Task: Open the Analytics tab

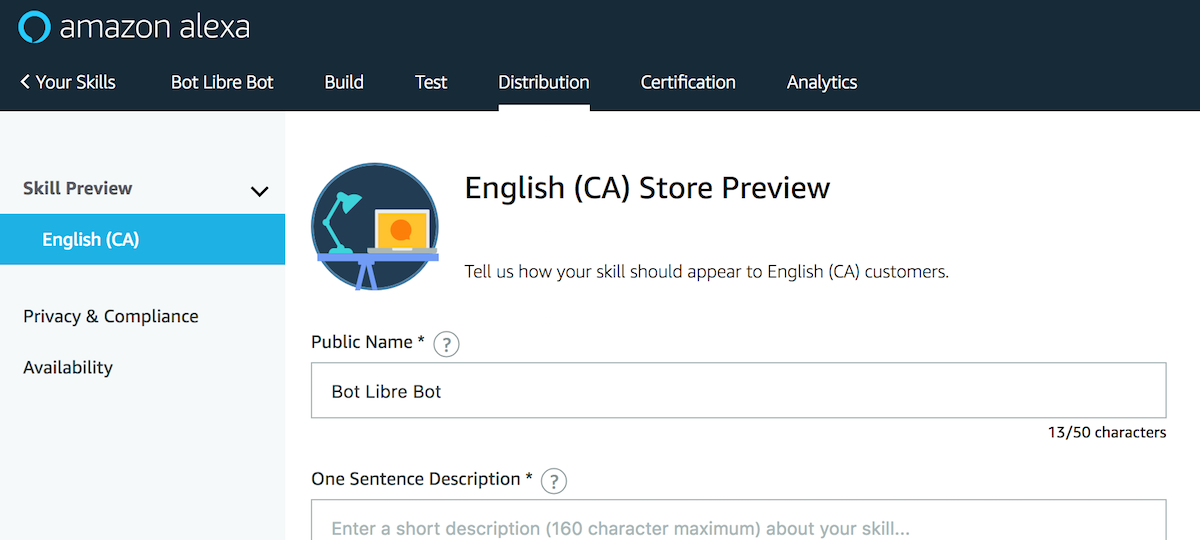Action: click(822, 82)
